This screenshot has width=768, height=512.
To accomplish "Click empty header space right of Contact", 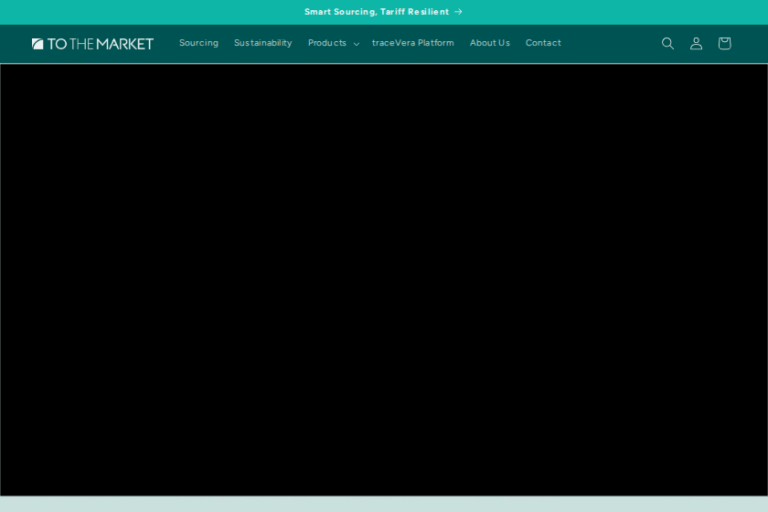I will (610, 43).
